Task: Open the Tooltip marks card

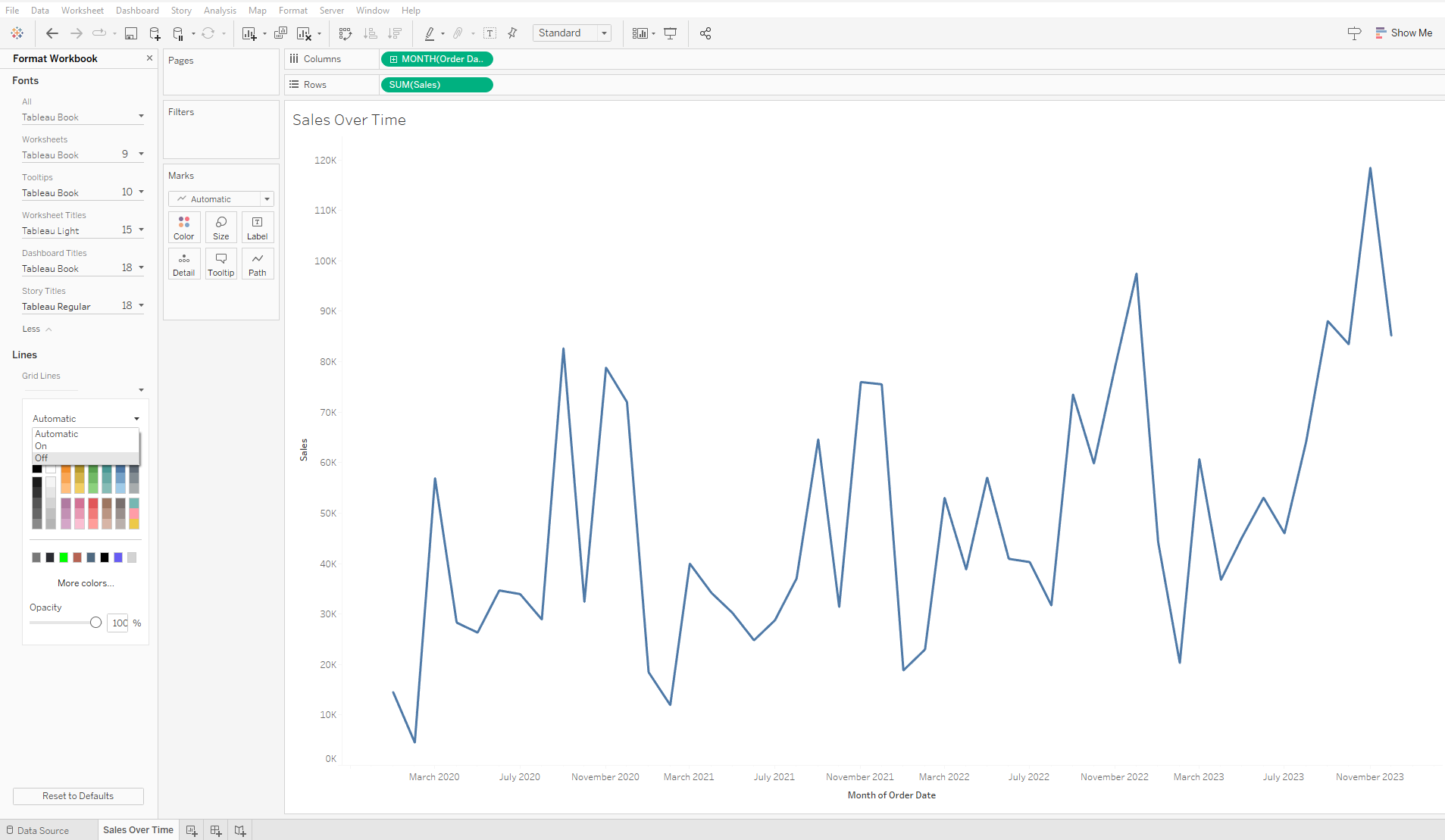Action: coord(221,264)
